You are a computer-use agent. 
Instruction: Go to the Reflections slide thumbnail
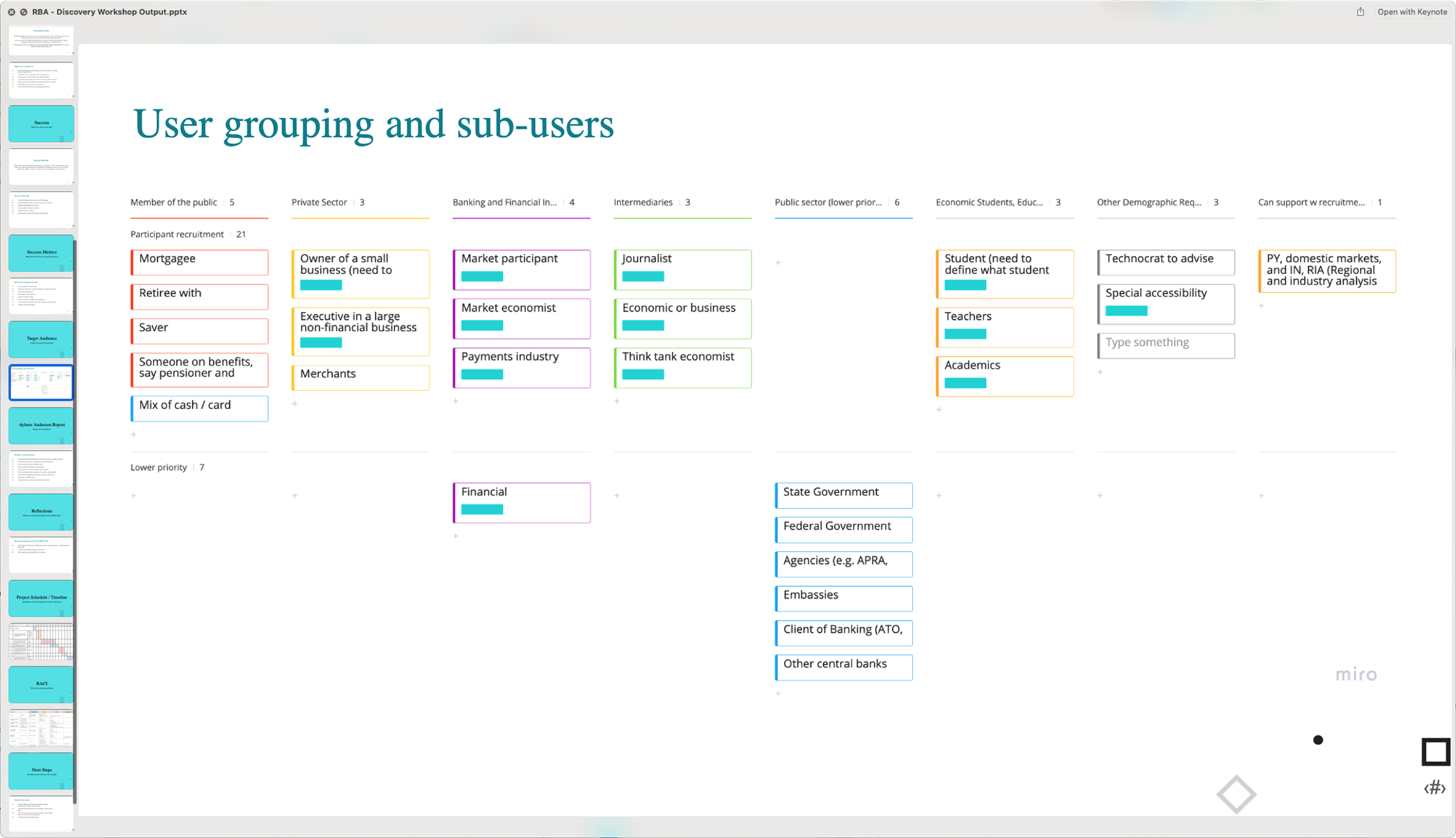pyautogui.click(x=41, y=511)
